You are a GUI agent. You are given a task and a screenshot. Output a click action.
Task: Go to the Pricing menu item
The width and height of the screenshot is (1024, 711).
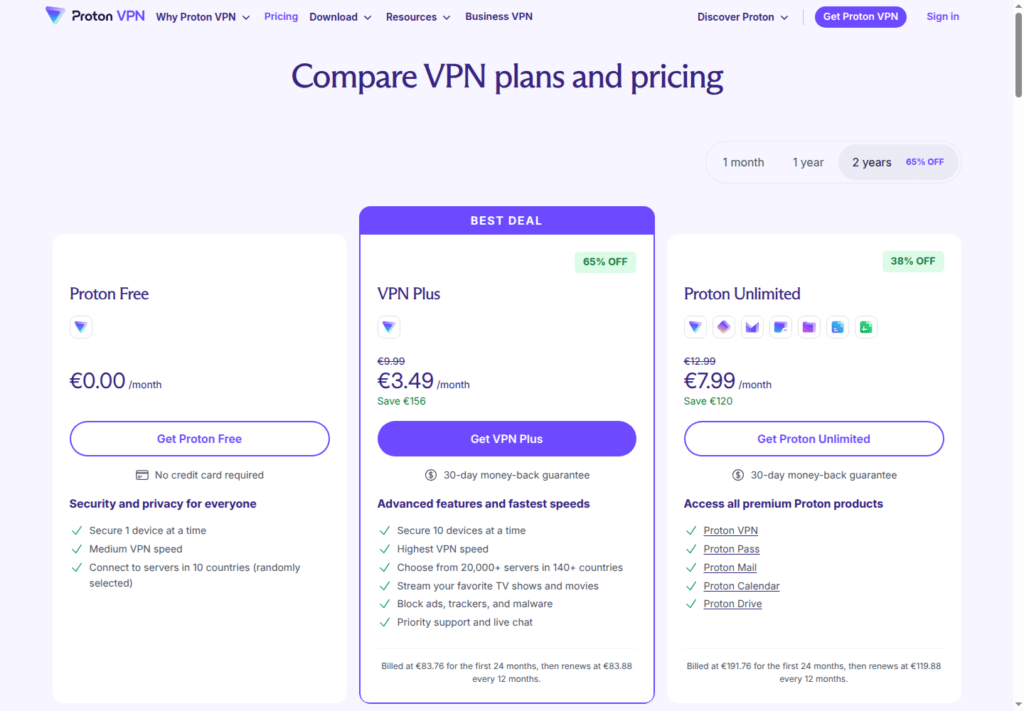[281, 16]
